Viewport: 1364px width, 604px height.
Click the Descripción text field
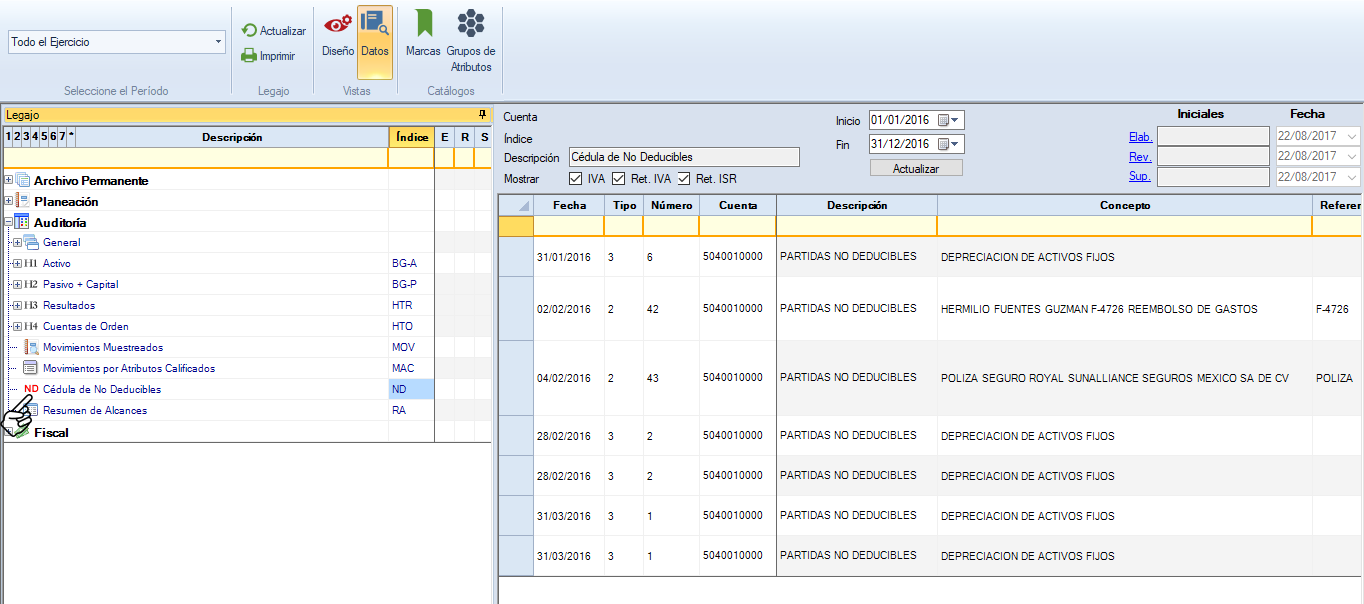tap(684, 157)
